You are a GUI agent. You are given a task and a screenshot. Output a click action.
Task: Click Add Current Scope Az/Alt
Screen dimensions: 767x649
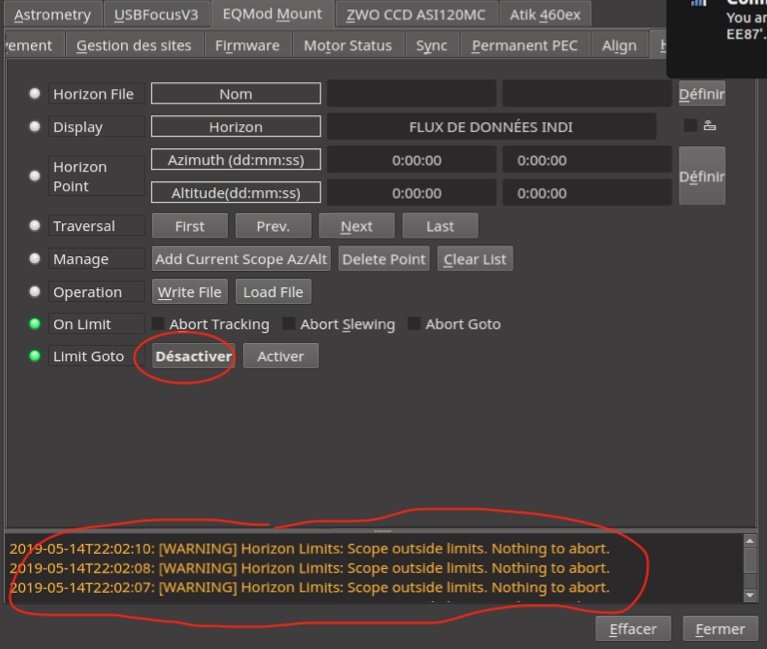(241, 259)
